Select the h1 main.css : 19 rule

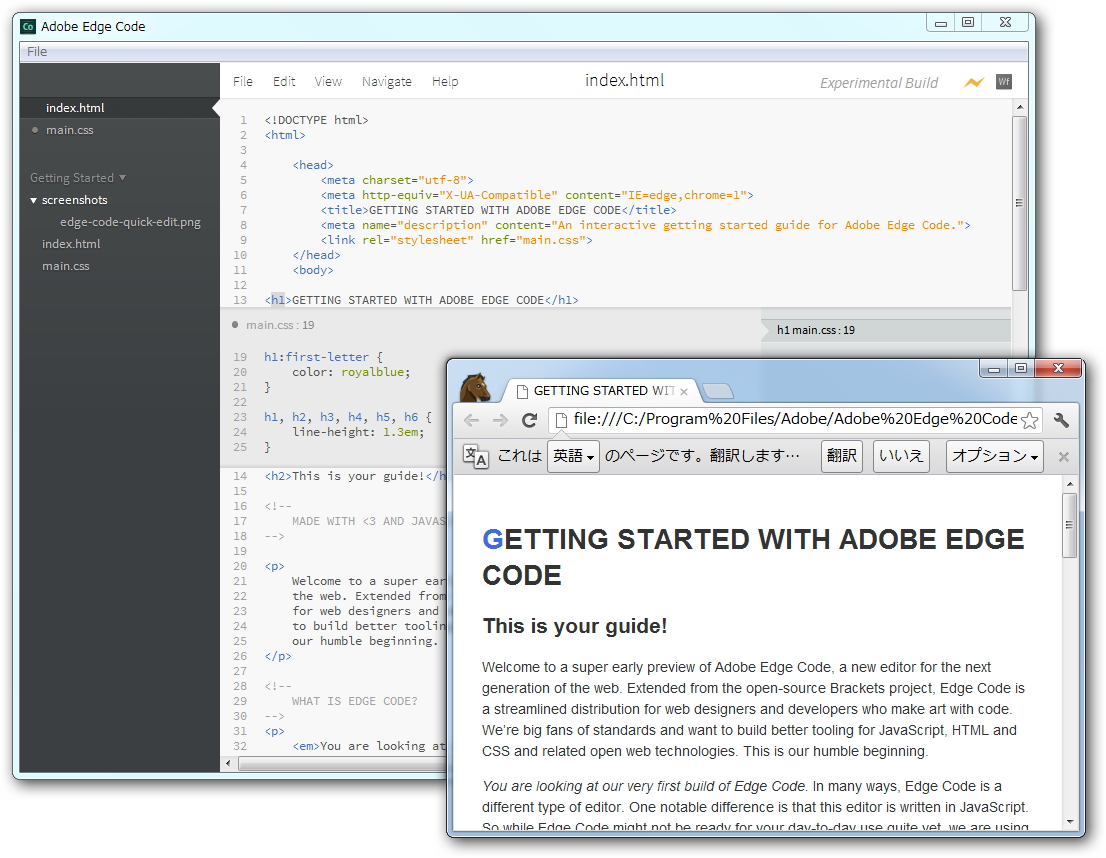886,330
